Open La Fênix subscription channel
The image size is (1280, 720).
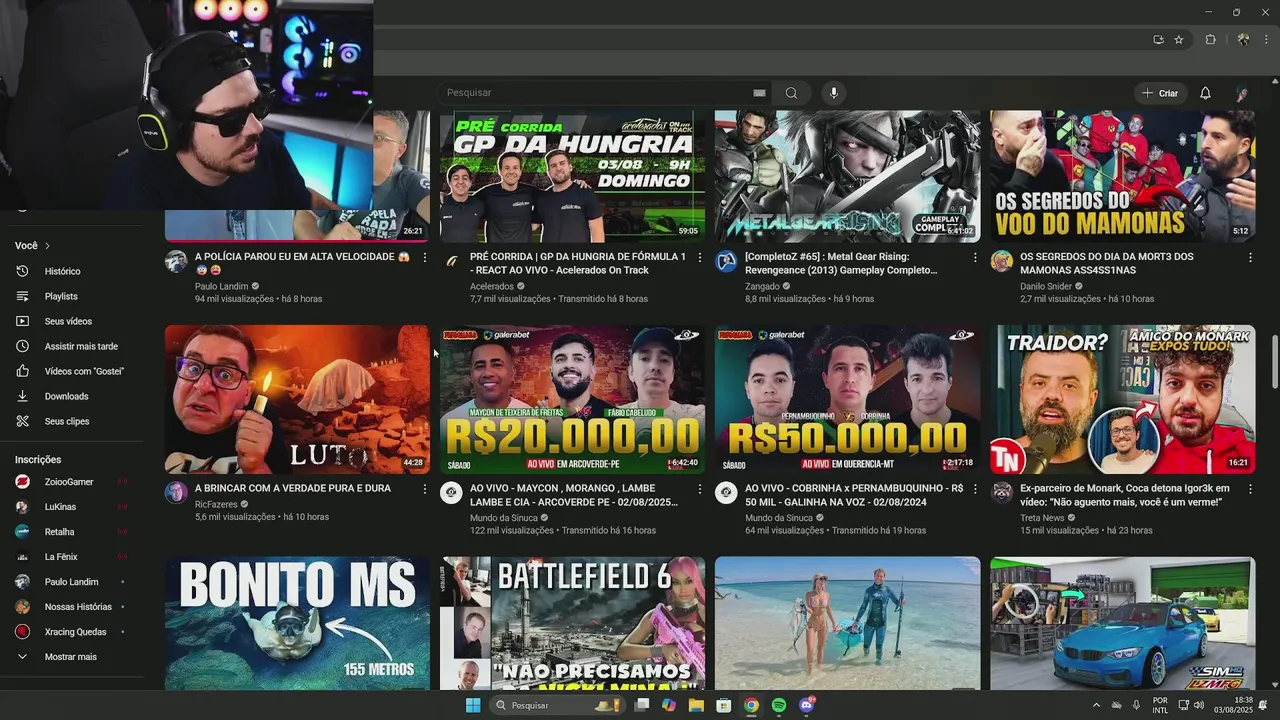(x=72, y=557)
